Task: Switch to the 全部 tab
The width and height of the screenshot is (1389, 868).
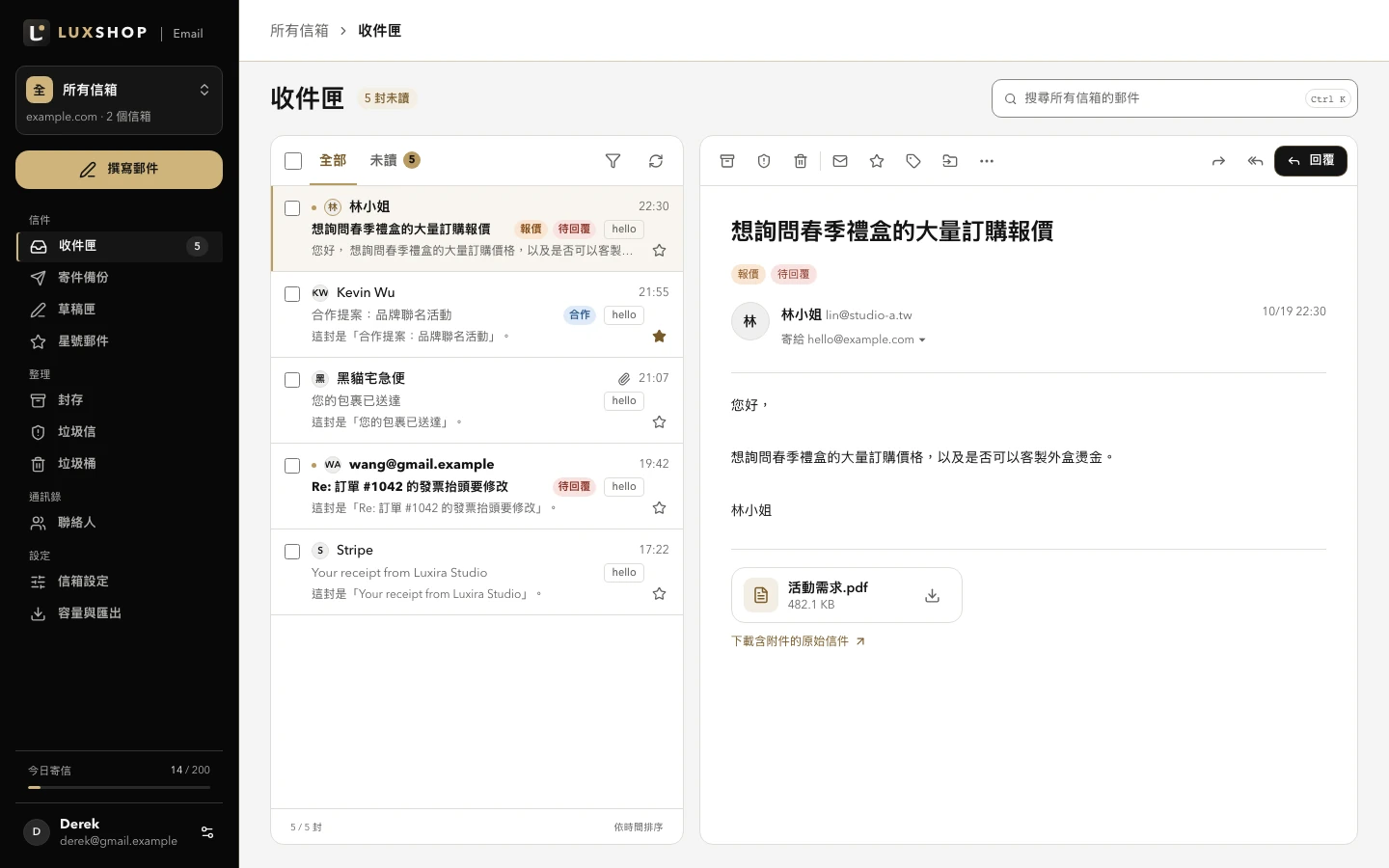Action: pos(333,160)
